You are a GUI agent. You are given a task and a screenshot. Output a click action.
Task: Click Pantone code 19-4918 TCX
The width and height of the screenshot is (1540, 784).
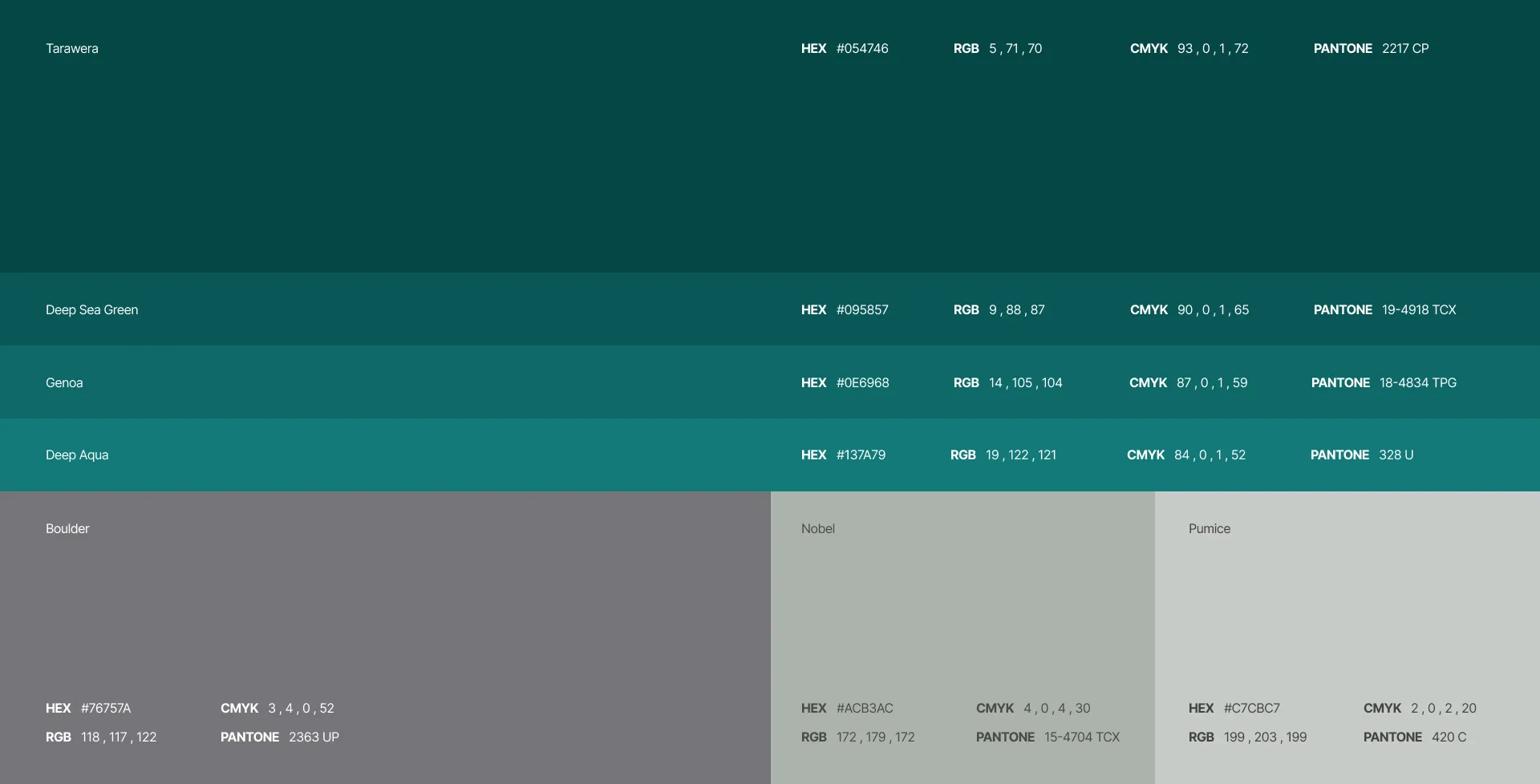[1419, 309]
